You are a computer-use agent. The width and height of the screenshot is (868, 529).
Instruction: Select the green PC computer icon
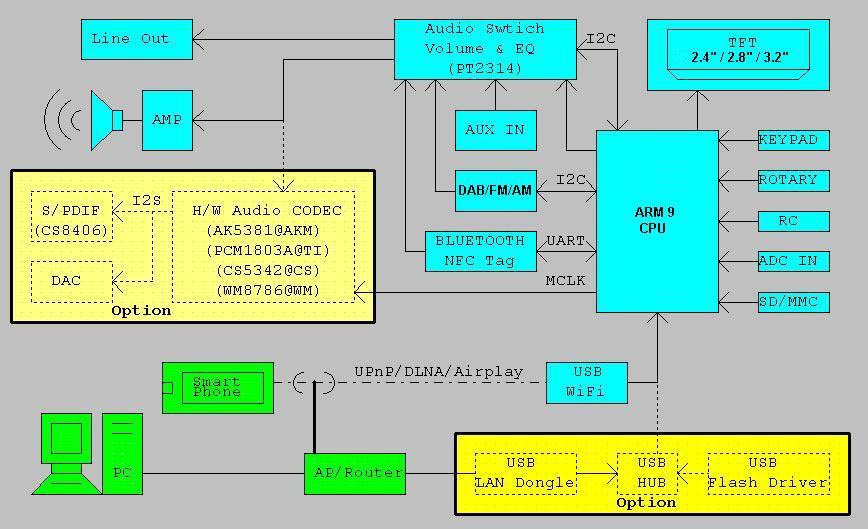(x=90, y=455)
